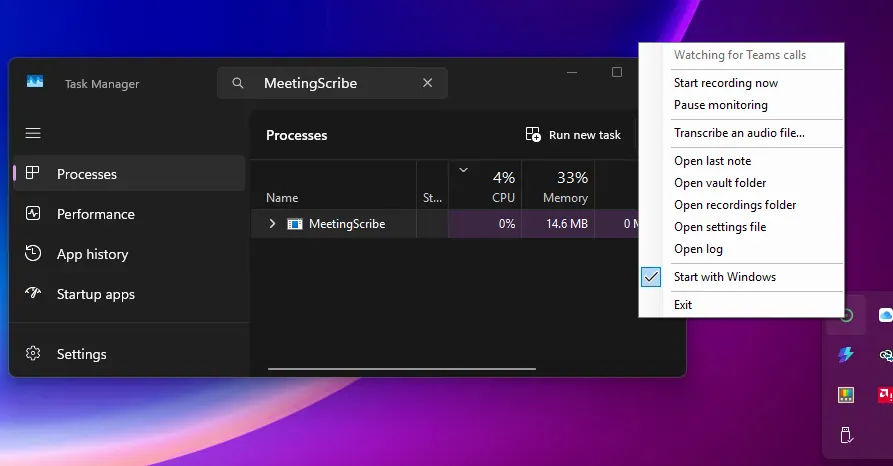The image size is (893, 466).
Task: Click the cut-off cloud sync tray icon
Action: click(886, 355)
